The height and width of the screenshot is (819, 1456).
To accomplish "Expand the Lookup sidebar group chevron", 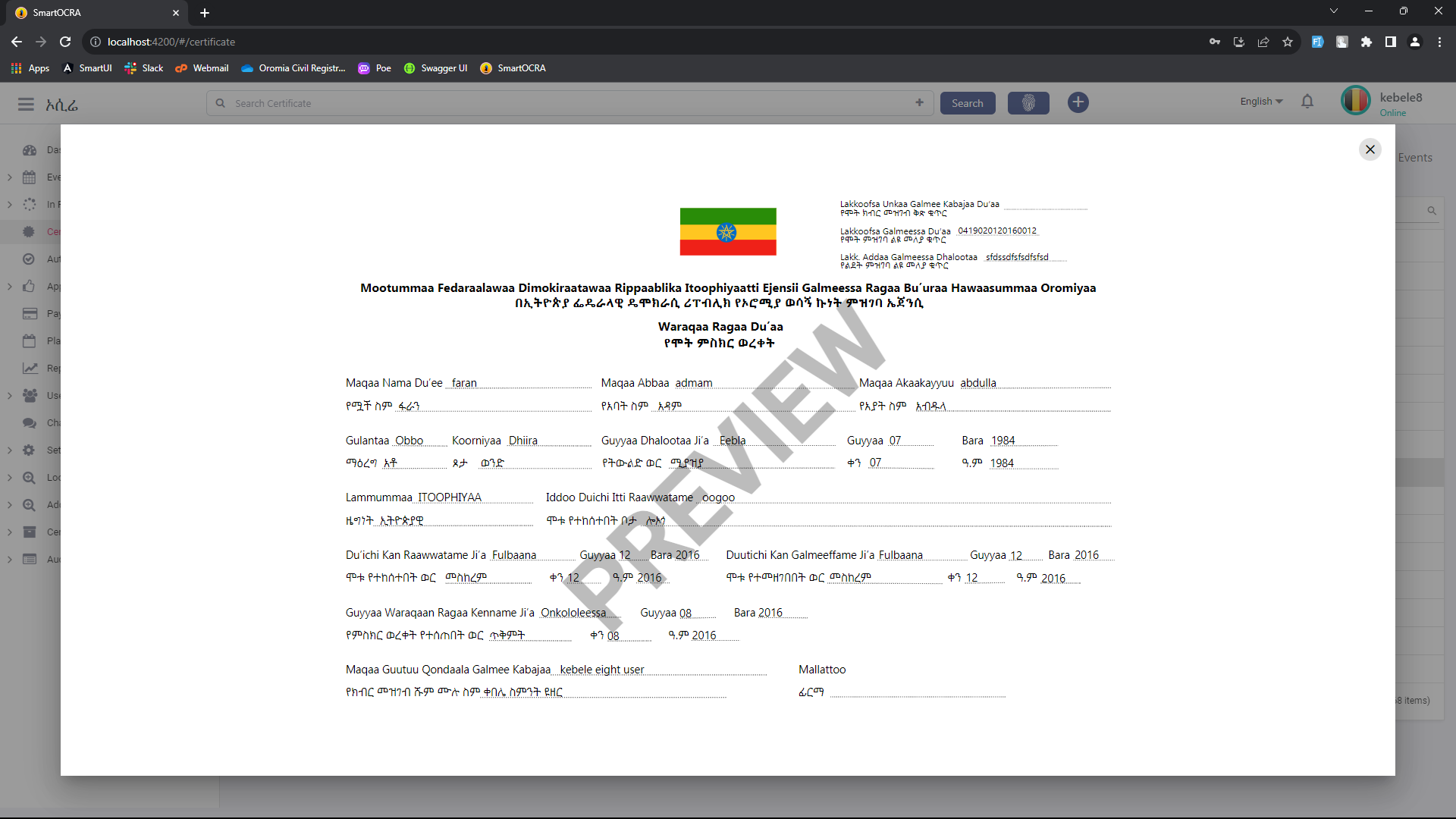I will tap(9, 478).
